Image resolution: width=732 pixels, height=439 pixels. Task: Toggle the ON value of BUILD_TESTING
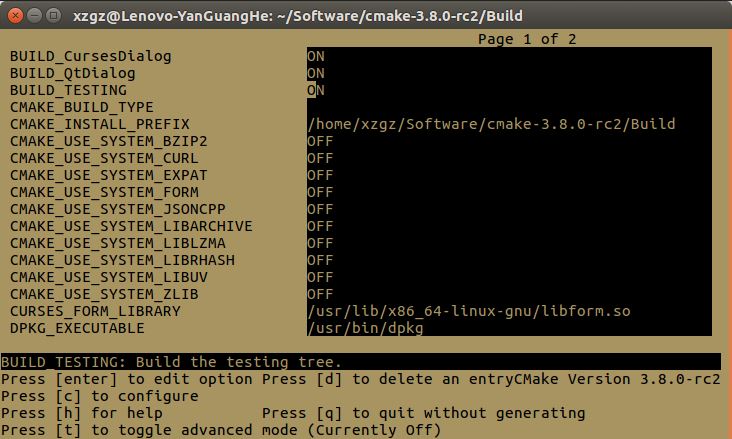coord(316,90)
